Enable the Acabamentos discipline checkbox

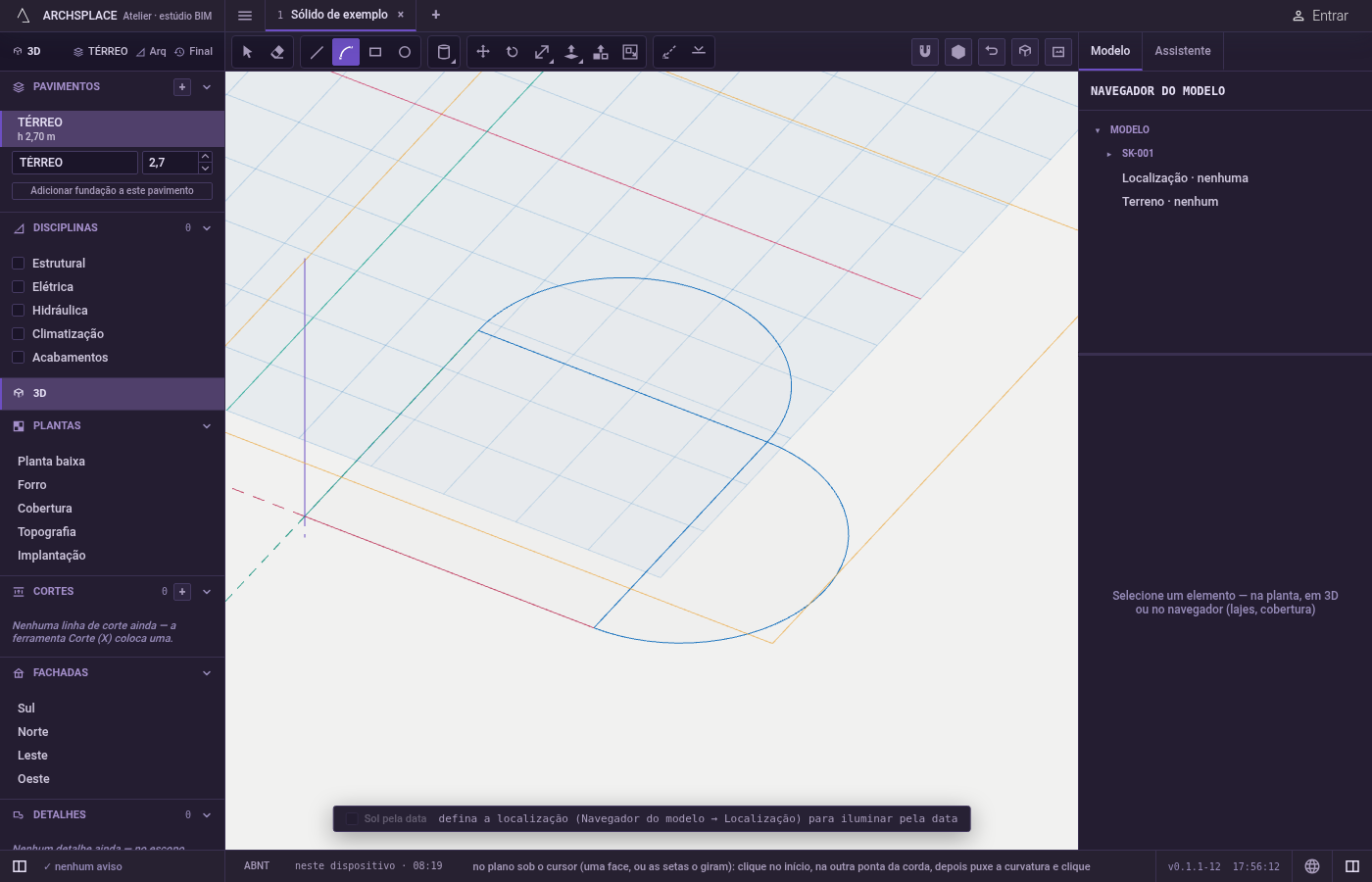click(x=18, y=358)
